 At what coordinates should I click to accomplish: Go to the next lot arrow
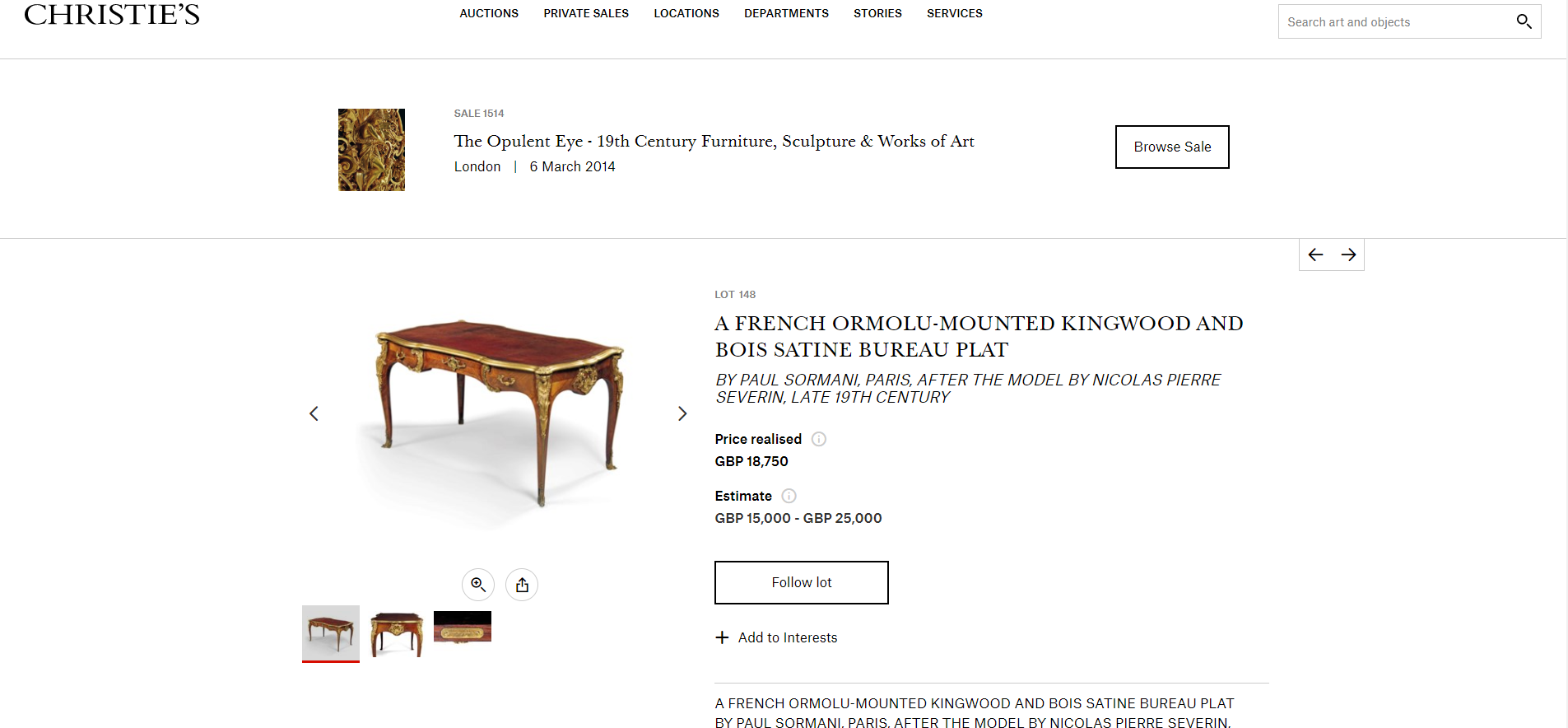point(1348,254)
